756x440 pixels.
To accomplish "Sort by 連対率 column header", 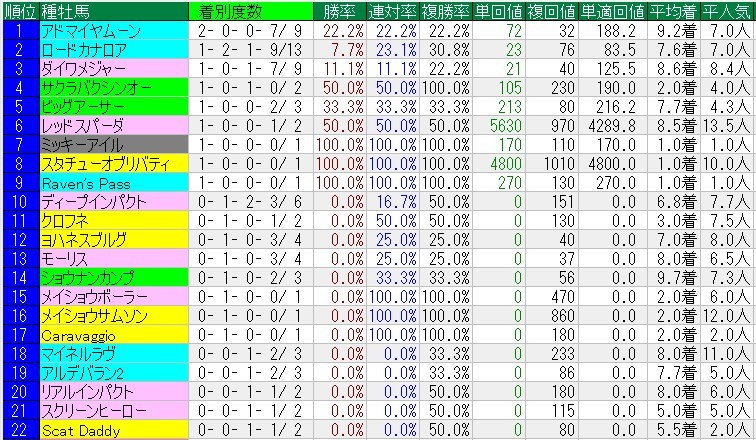I will coord(393,12).
